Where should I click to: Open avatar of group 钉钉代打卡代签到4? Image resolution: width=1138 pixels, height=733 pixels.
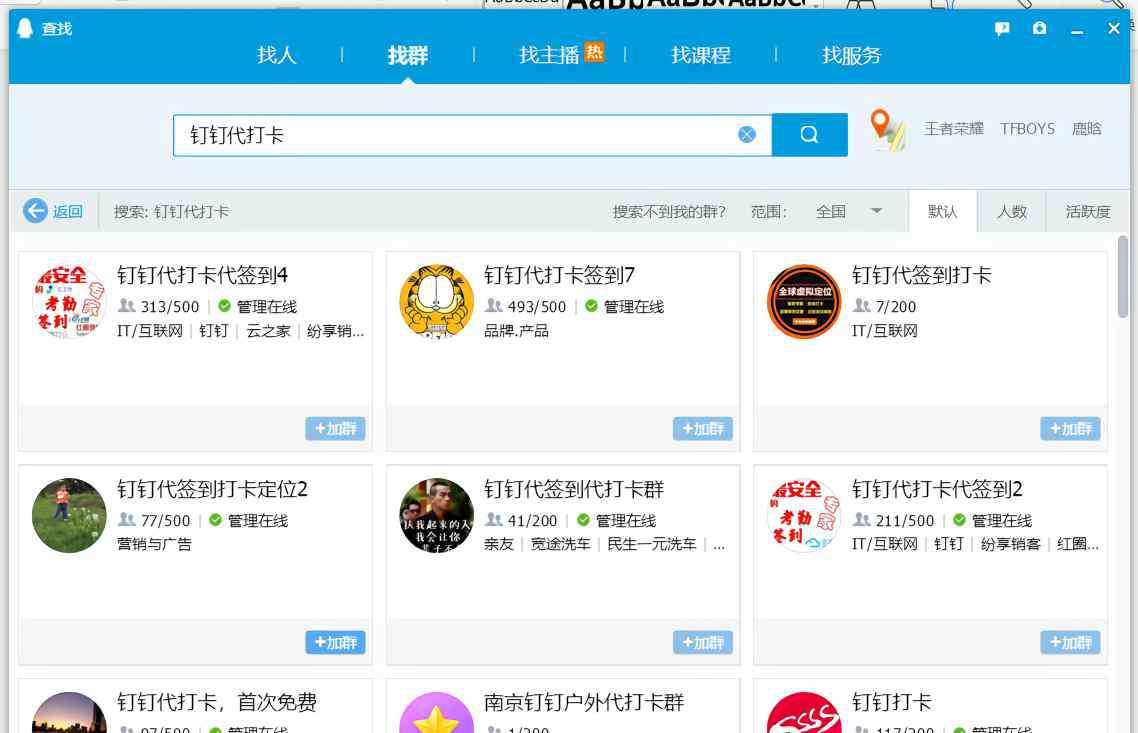coord(69,301)
